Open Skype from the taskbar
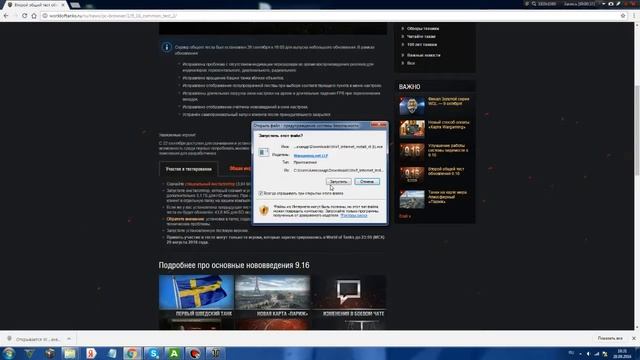Image resolution: width=640 pixels, height=360 pixels. (x=153, y=353)
